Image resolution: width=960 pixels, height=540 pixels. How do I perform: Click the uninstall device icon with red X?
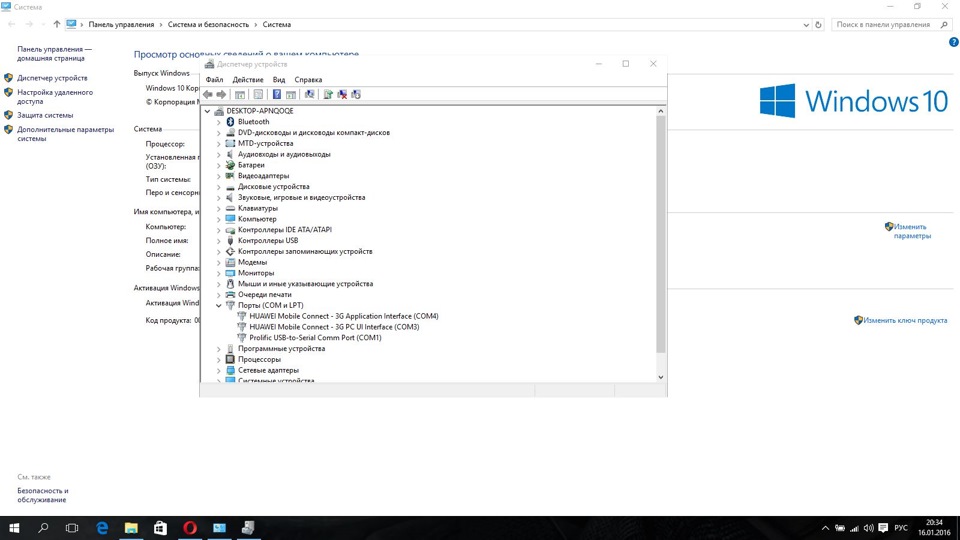tap(342, 95)
